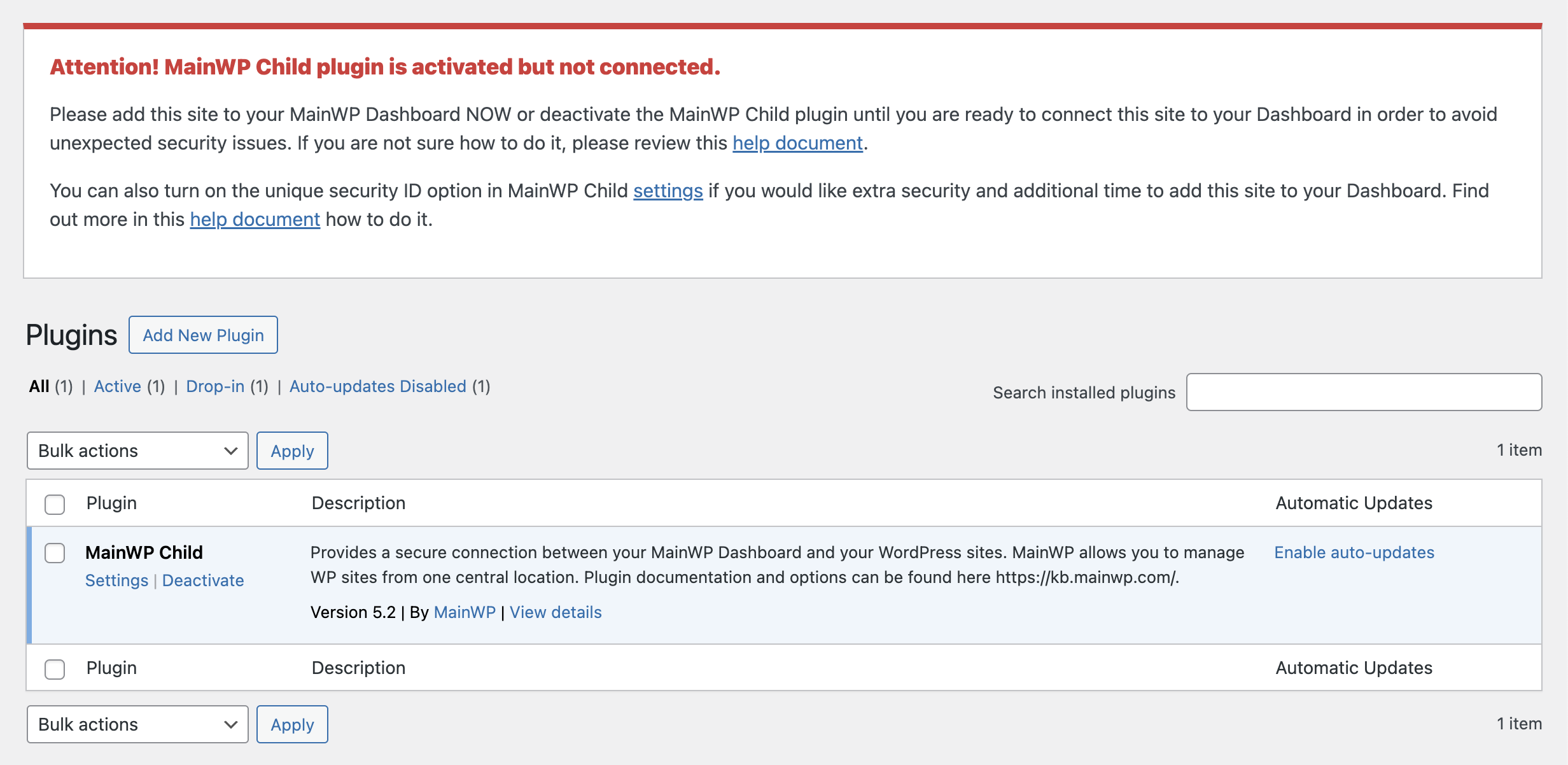
Task: Open the MainWP author link
Action: [465, 612]
